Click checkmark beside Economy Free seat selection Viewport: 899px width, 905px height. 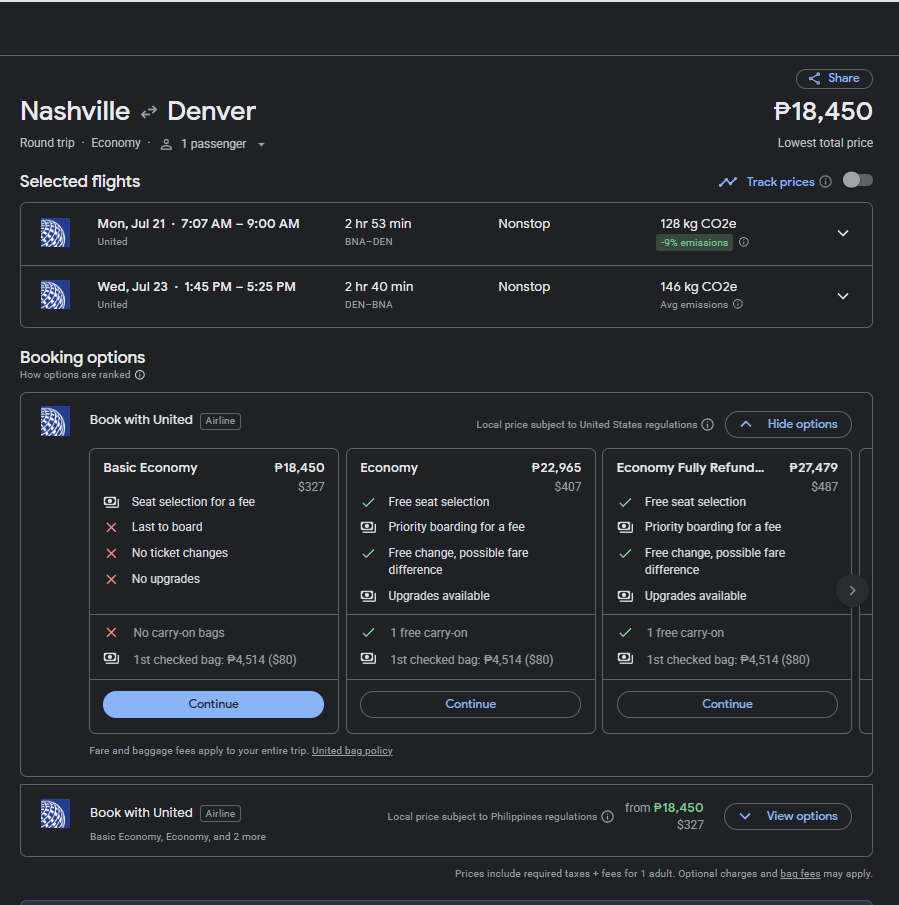click(368, 502)
